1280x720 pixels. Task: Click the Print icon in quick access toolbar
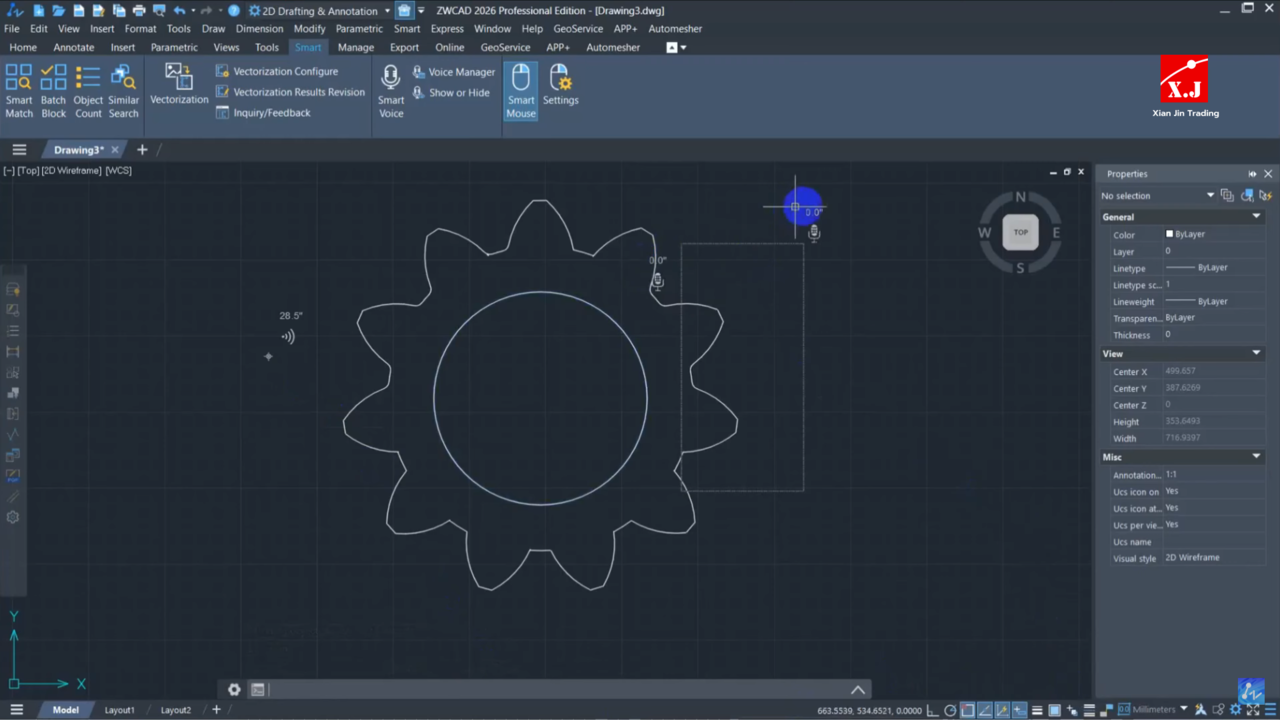coord(138,11)
